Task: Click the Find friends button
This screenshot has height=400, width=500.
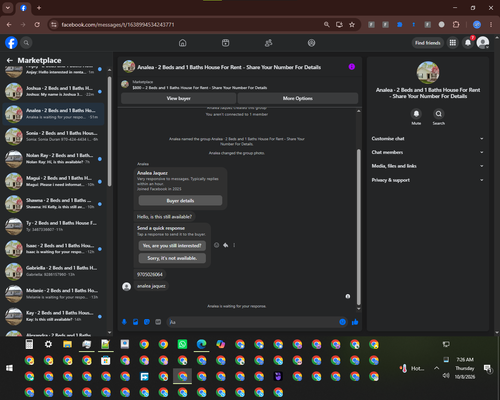Action: [x=428, y=43]
